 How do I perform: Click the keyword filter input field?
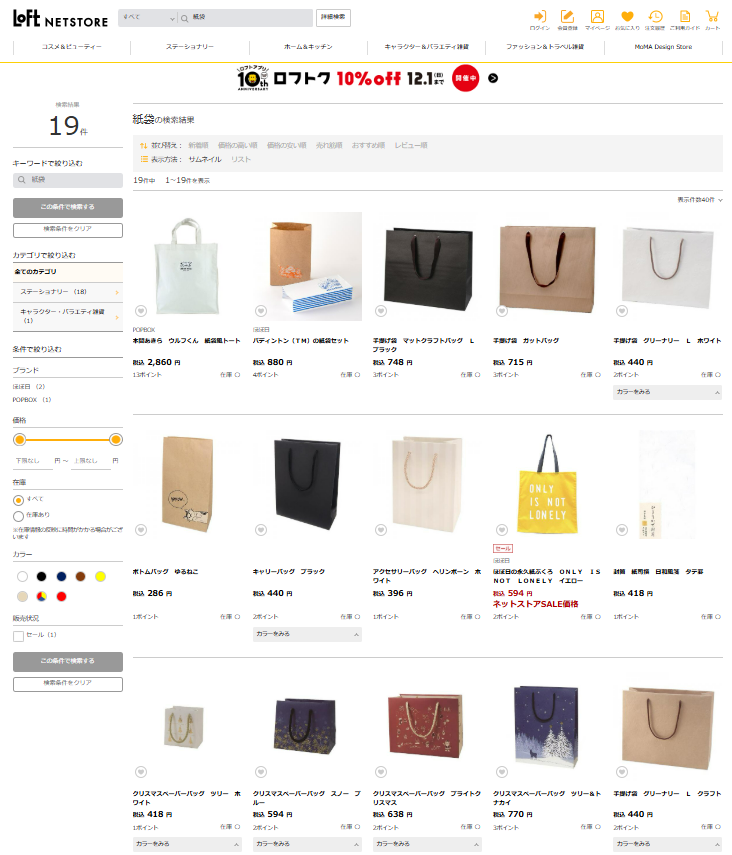pos(68,180)
